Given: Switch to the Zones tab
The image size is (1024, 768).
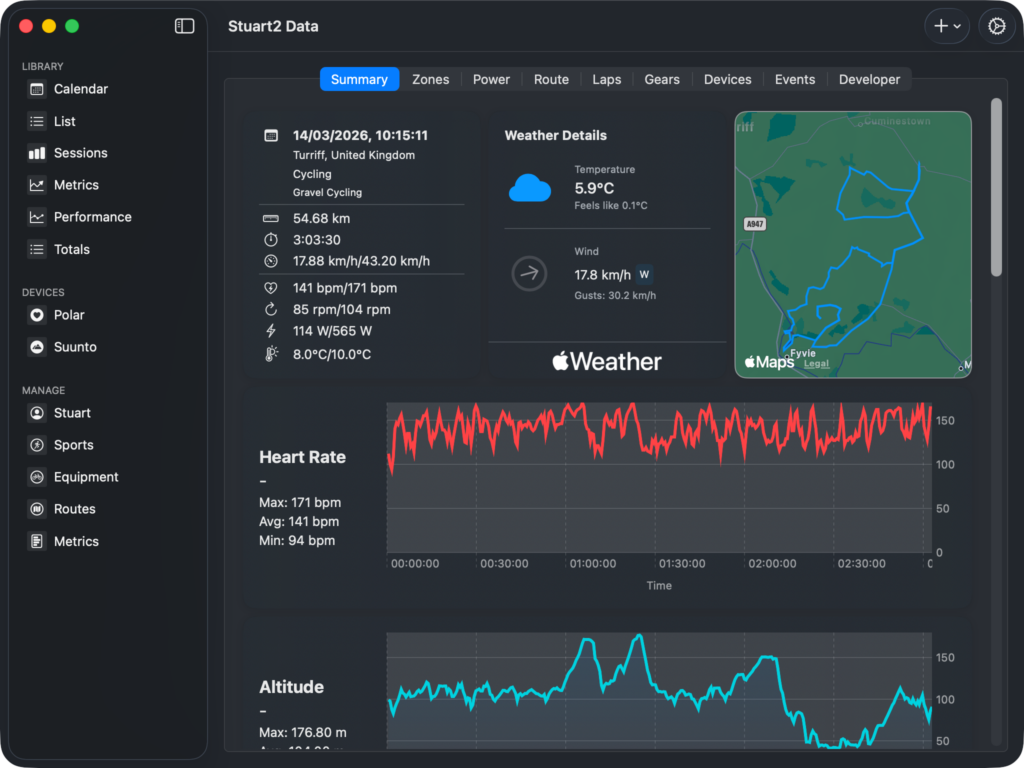Looking at the screenshot, I should point(430,78).
